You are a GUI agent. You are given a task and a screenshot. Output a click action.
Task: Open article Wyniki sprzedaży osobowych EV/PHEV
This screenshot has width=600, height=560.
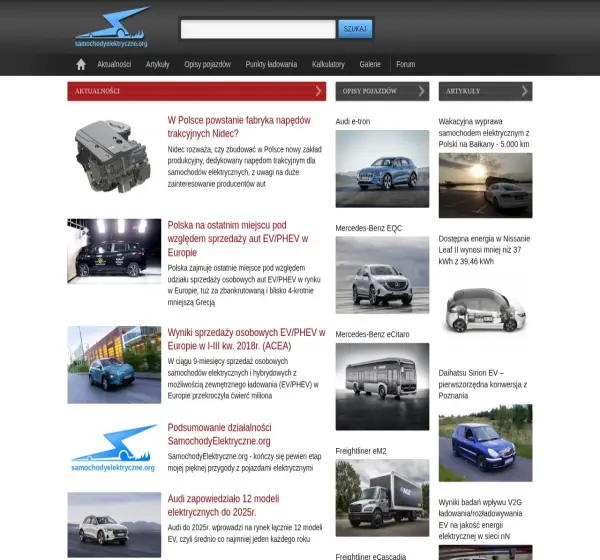pyautogui.click(x=246, y=339)
